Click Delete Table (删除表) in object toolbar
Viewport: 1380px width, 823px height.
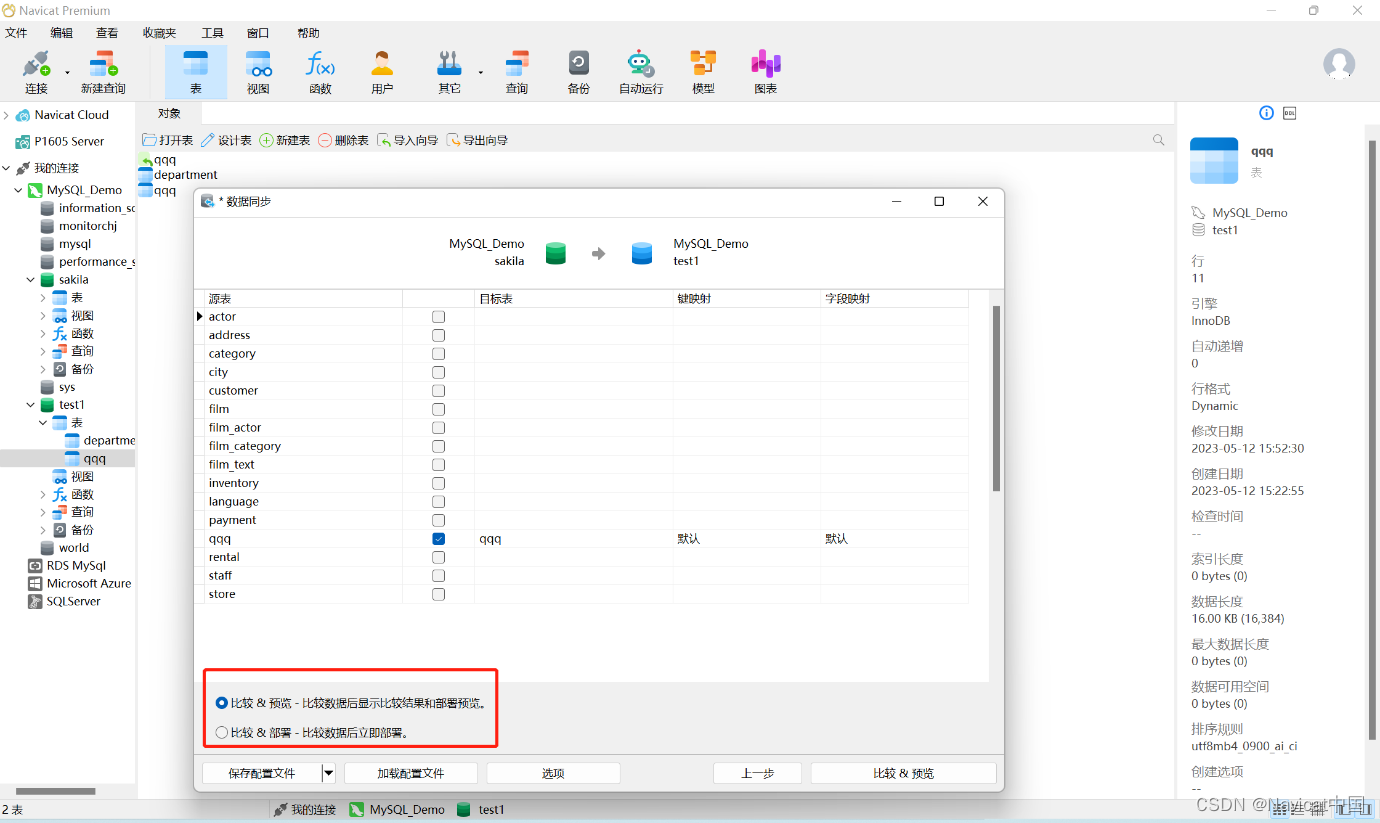(x=344, y=140)
